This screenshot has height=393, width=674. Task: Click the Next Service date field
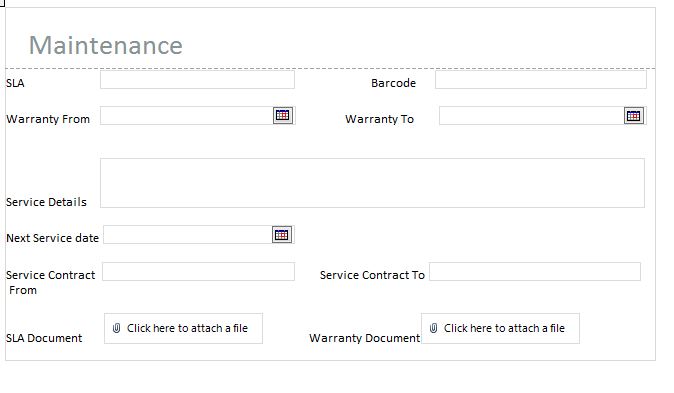[188, 235]
